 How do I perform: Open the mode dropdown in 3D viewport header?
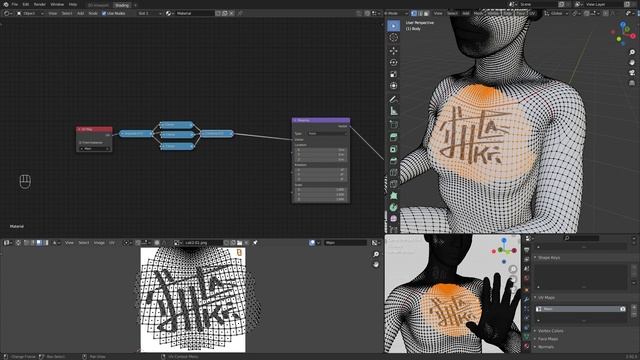396,13
